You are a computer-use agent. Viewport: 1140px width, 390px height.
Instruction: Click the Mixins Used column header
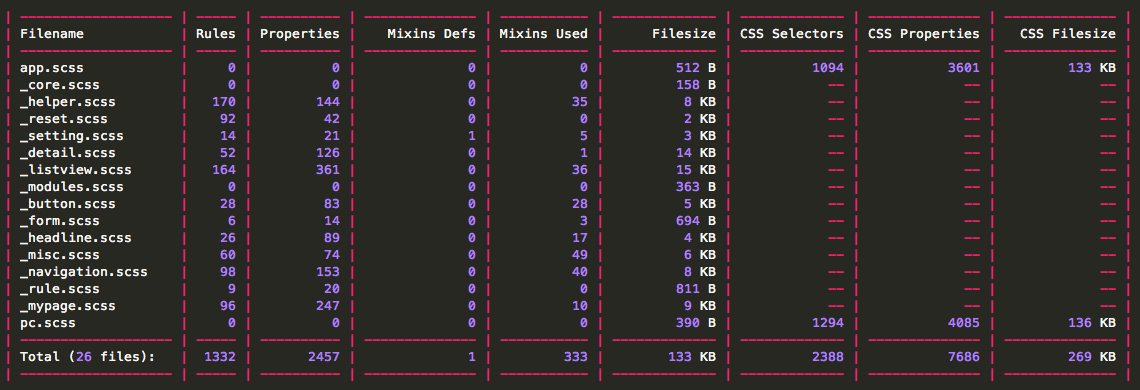coord(544,33)
